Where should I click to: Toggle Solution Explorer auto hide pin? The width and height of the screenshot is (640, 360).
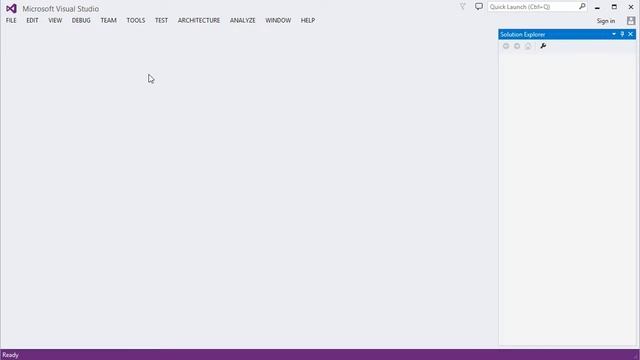(622, 34)
